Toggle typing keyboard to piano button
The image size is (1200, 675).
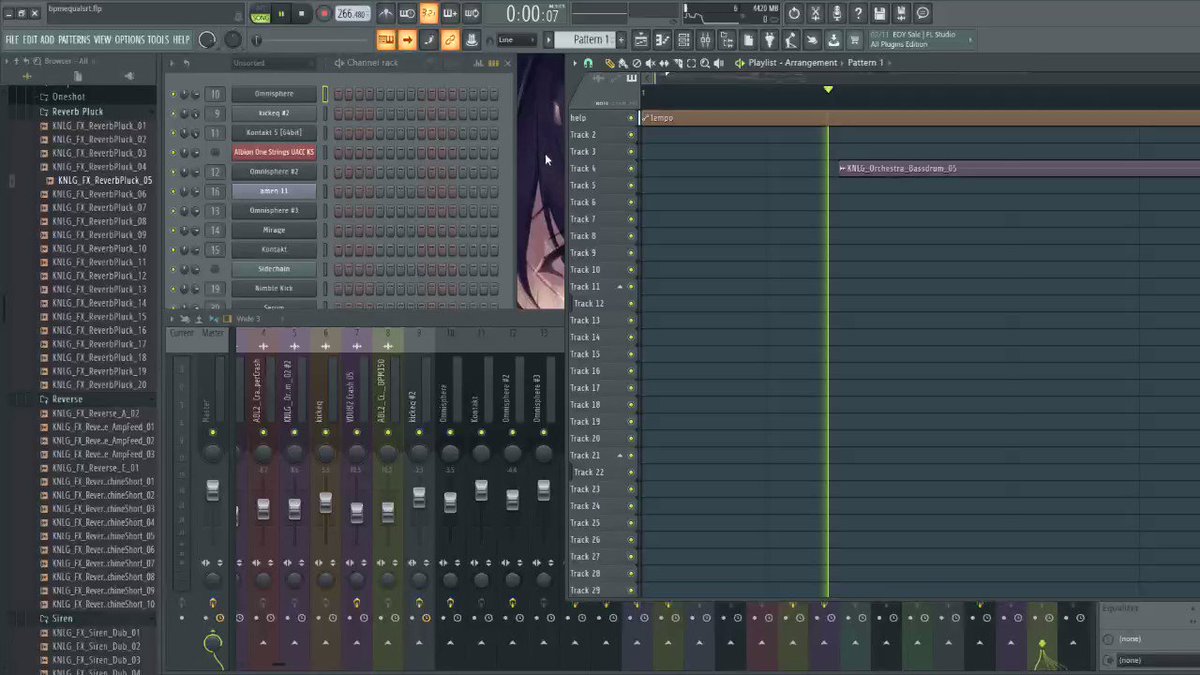point(386,39)
